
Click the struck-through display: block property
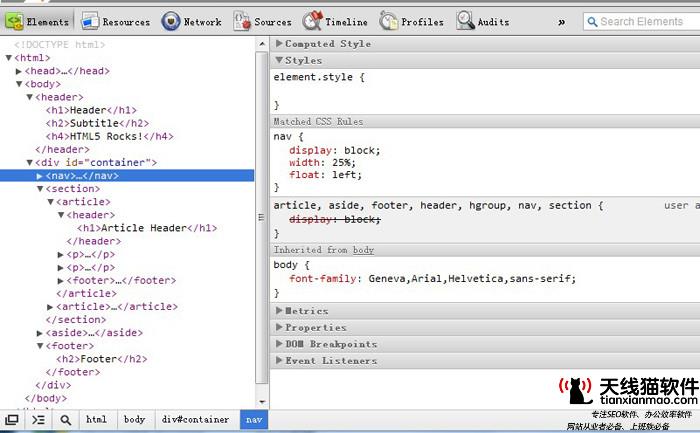click(x=334, y=219)
